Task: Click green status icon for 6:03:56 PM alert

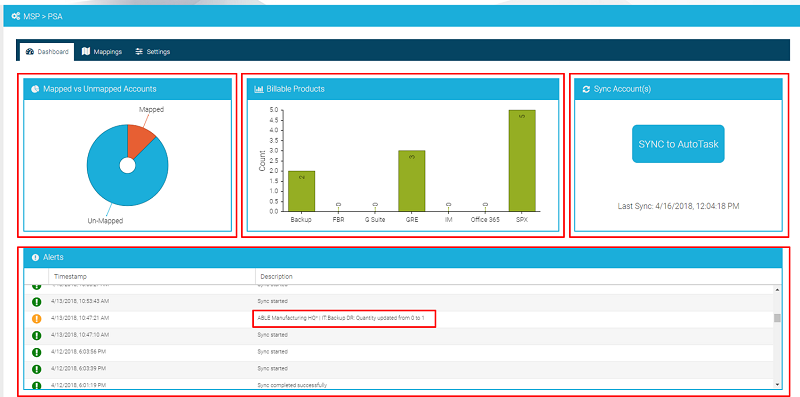Action: [36, 352]
